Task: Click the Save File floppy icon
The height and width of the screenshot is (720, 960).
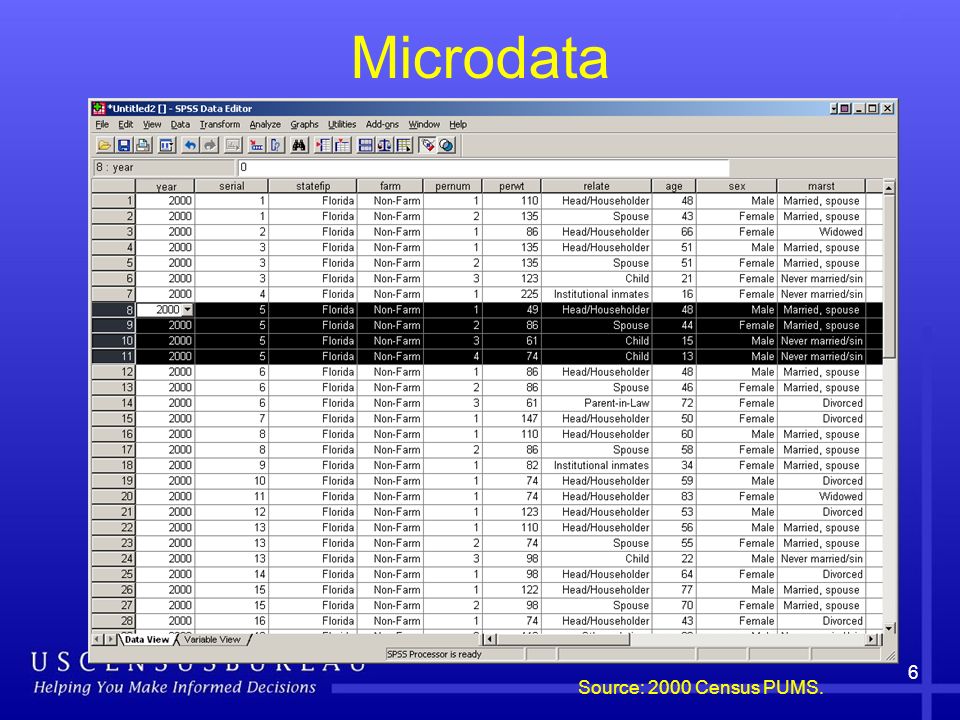Action: click(x=124, y=145)
